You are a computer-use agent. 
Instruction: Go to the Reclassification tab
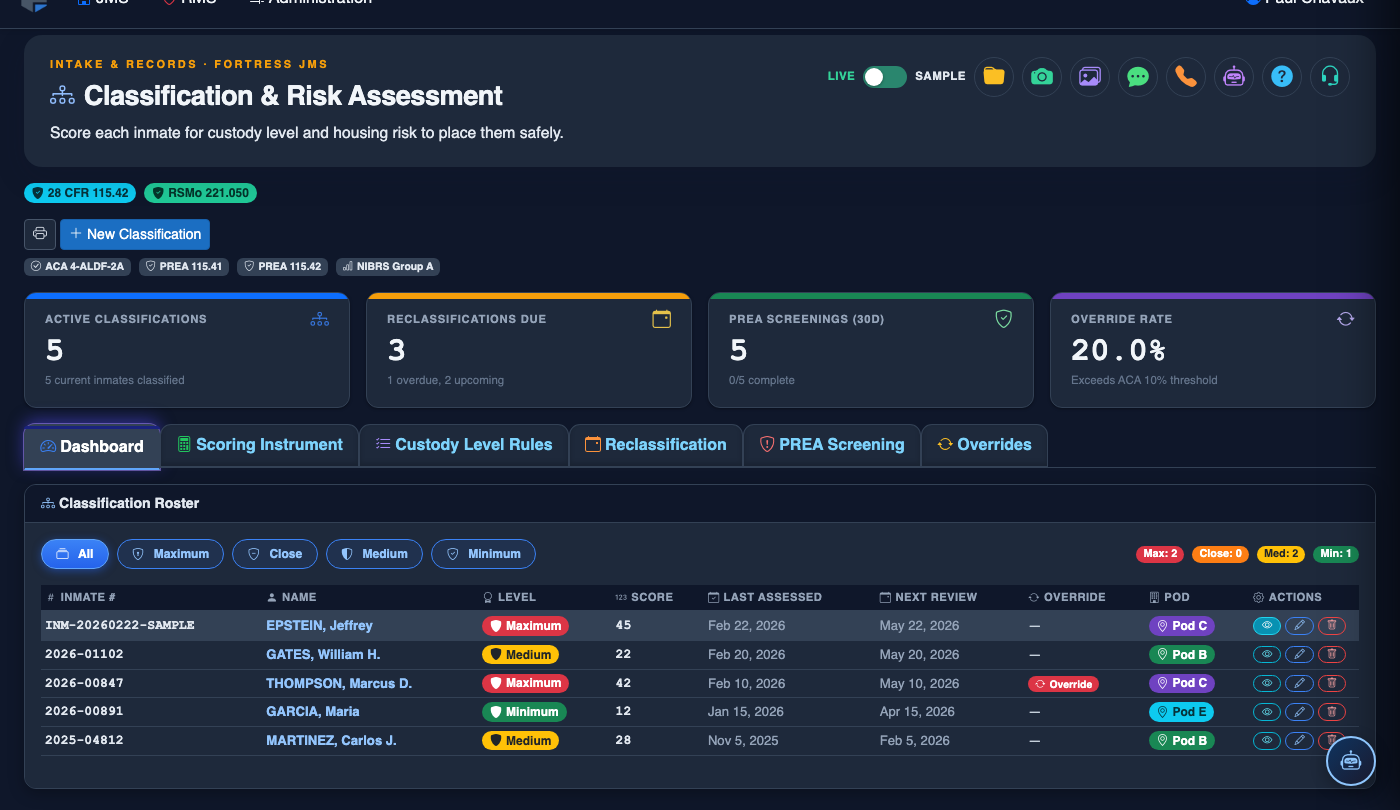click(x=656, y=445)
